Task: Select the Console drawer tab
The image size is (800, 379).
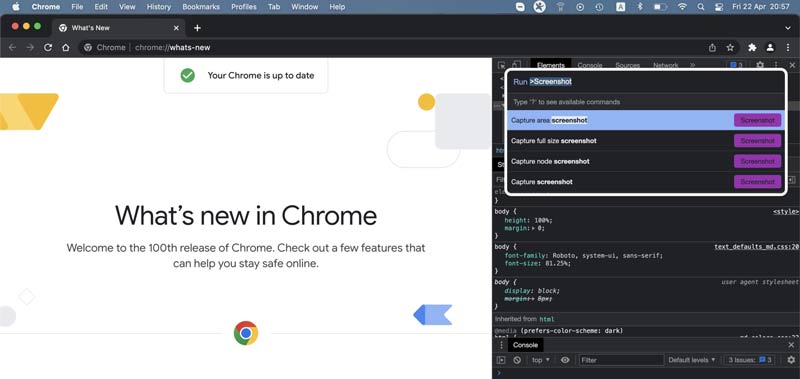Action: tap(526, 345)
